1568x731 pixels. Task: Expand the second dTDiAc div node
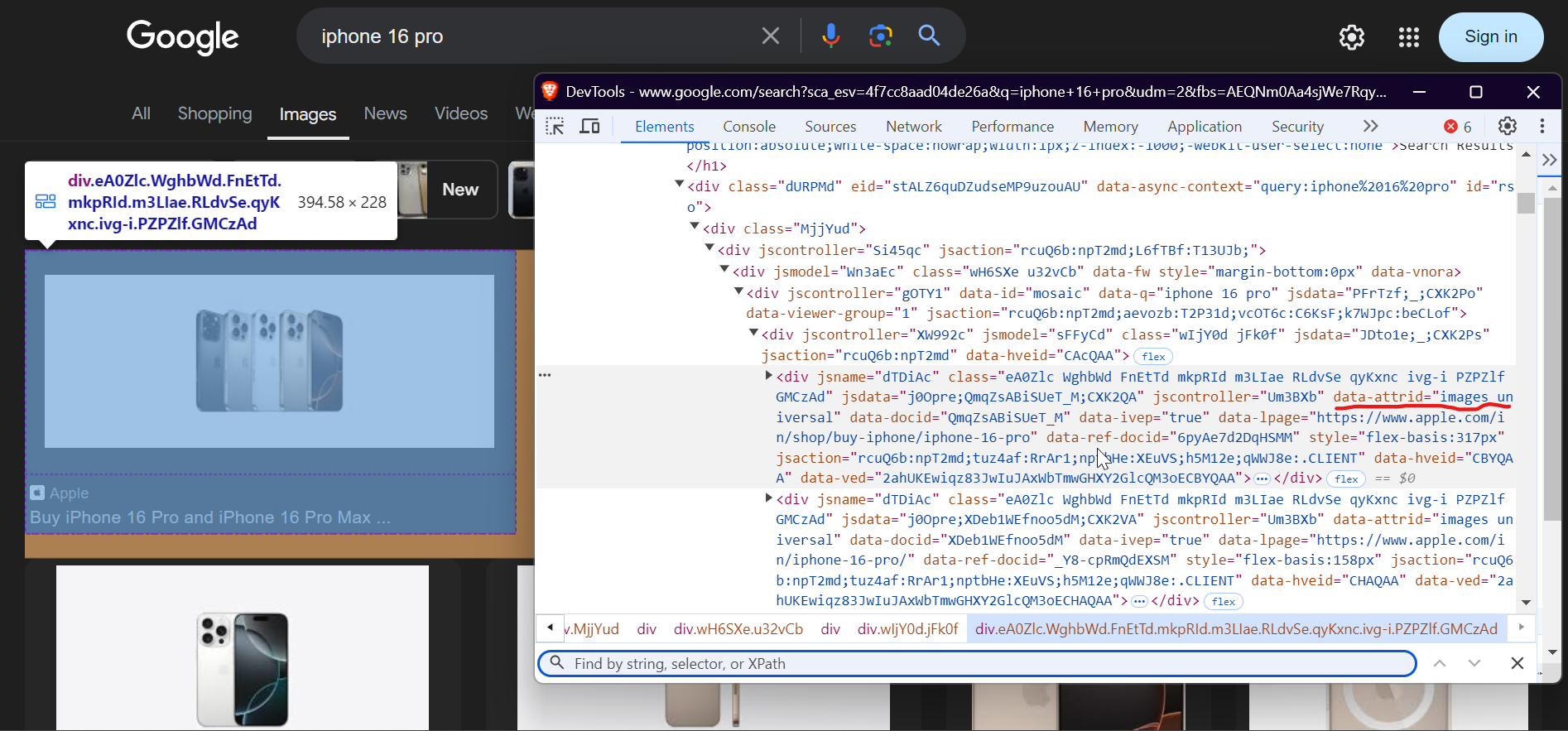coord(768,498)
